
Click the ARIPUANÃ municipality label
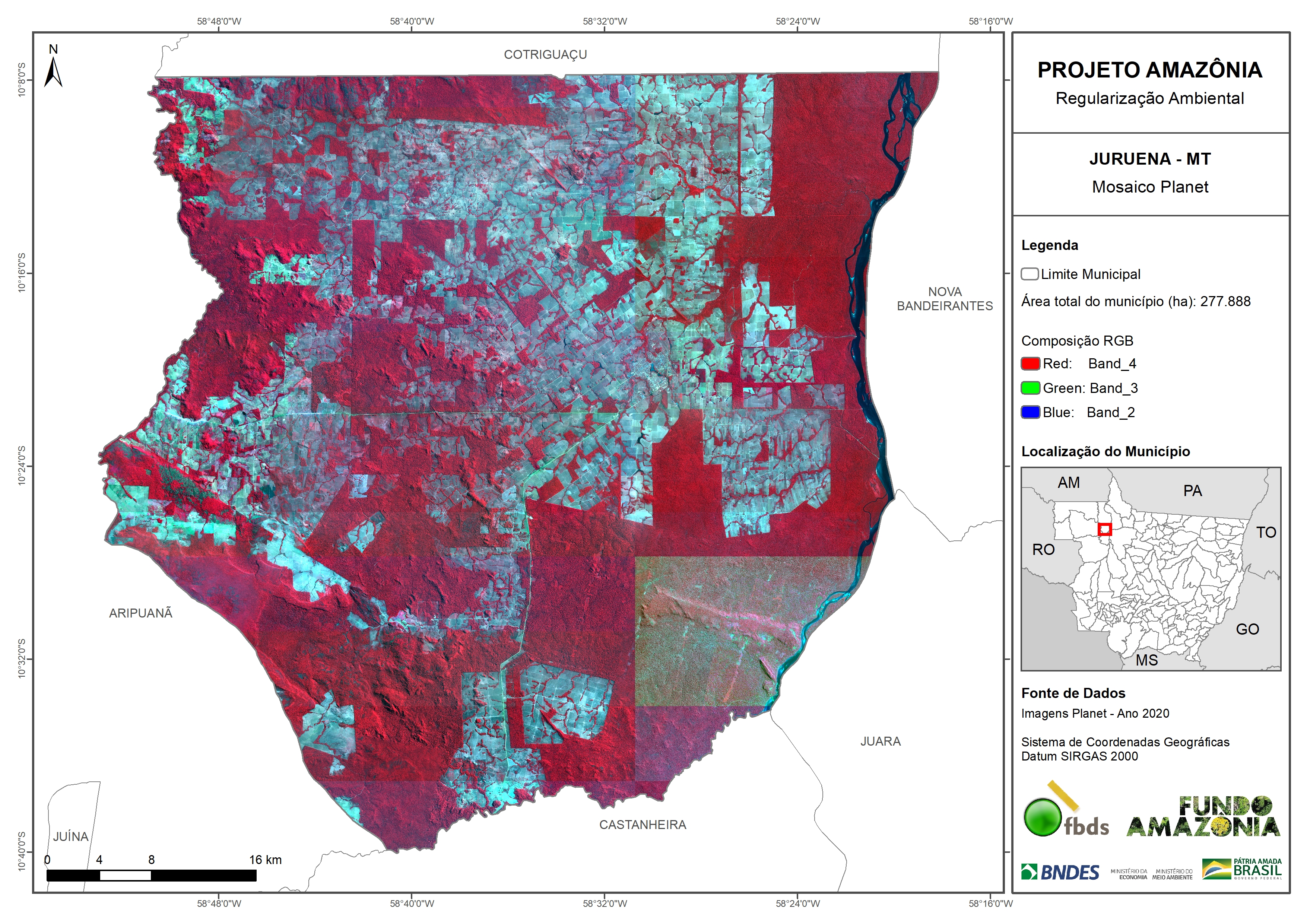(x=140, y=613)
